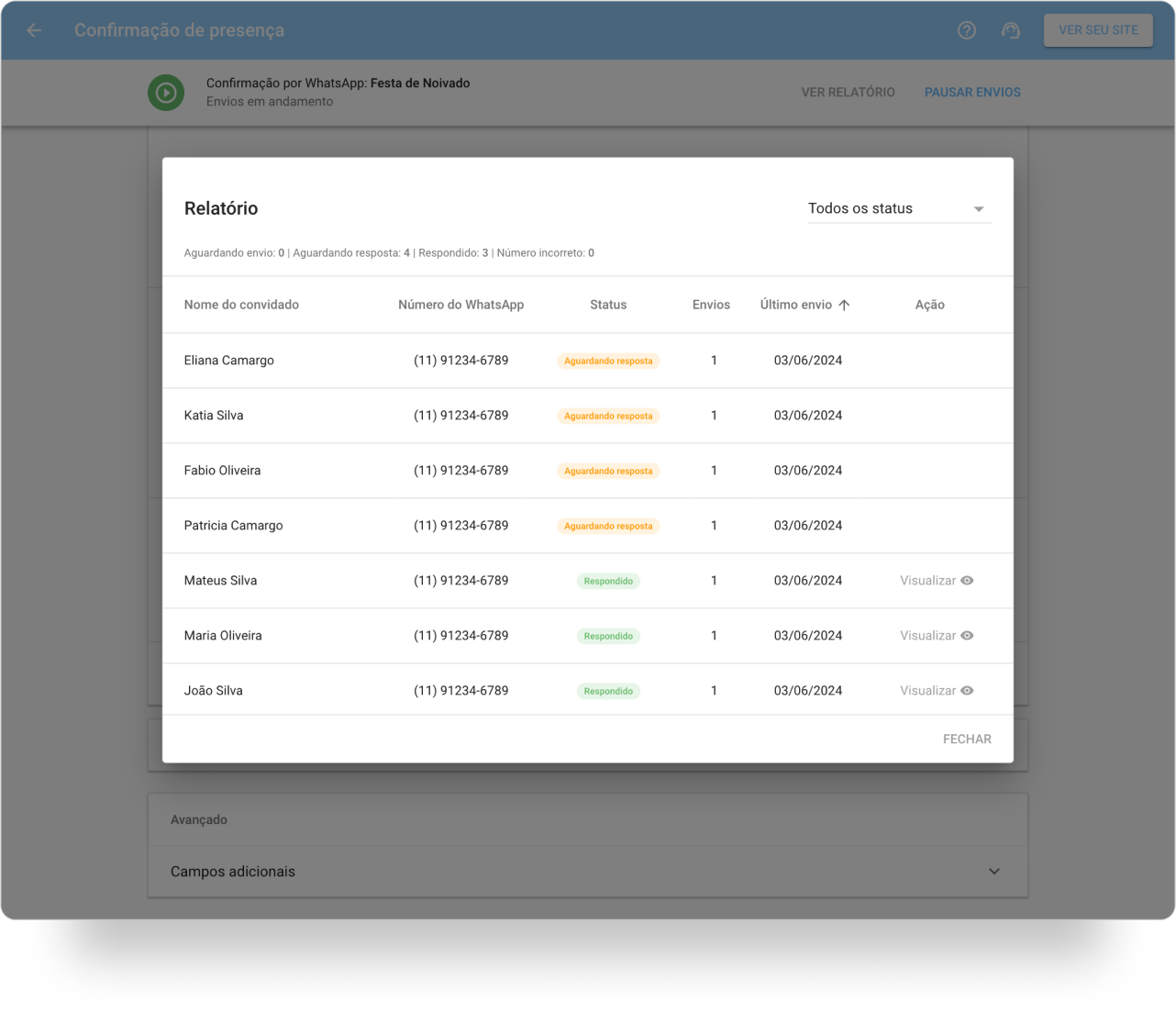Click eye icon in Maria Oliveira row
The width and height of the screenshot is (1176, 1012).
(x=967, y=636)
